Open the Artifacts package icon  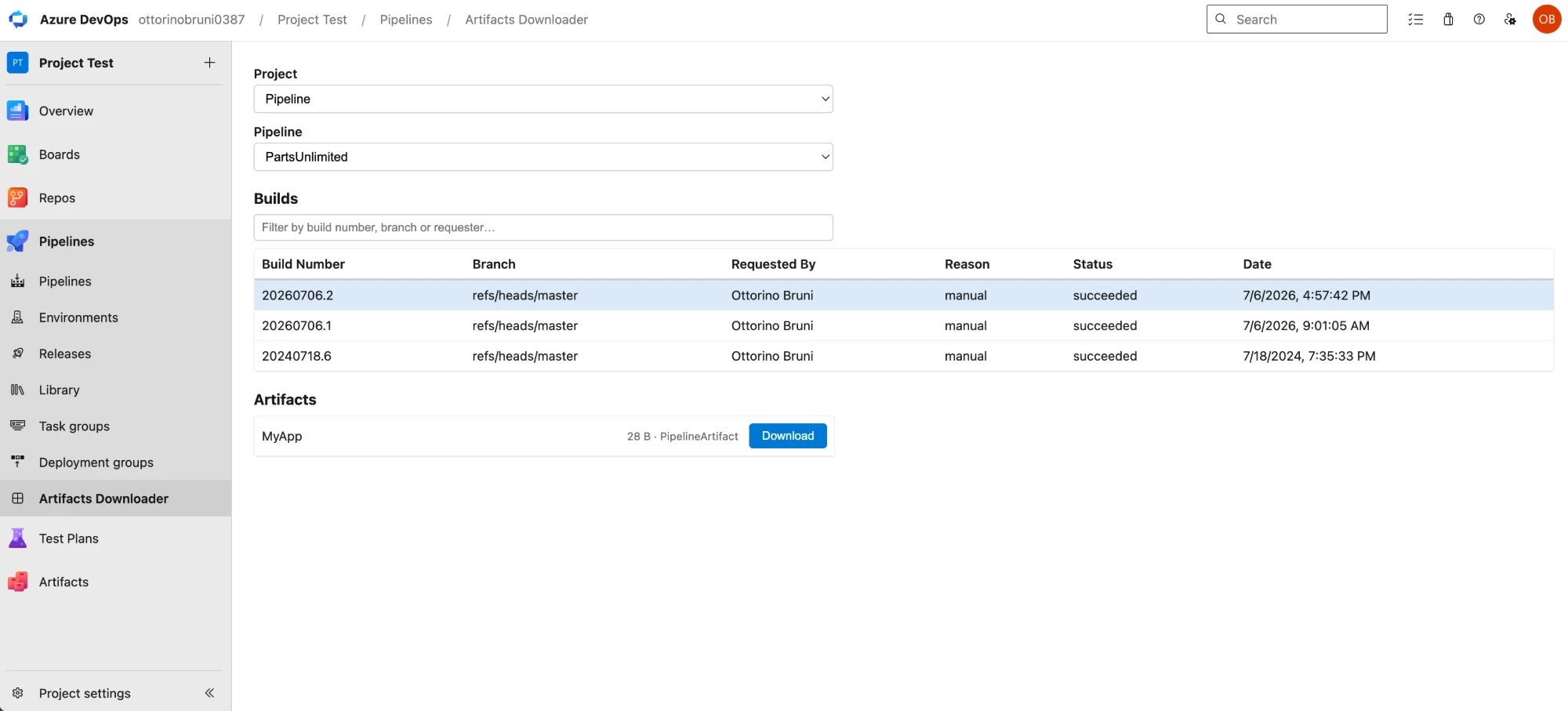tap(18, 582)
